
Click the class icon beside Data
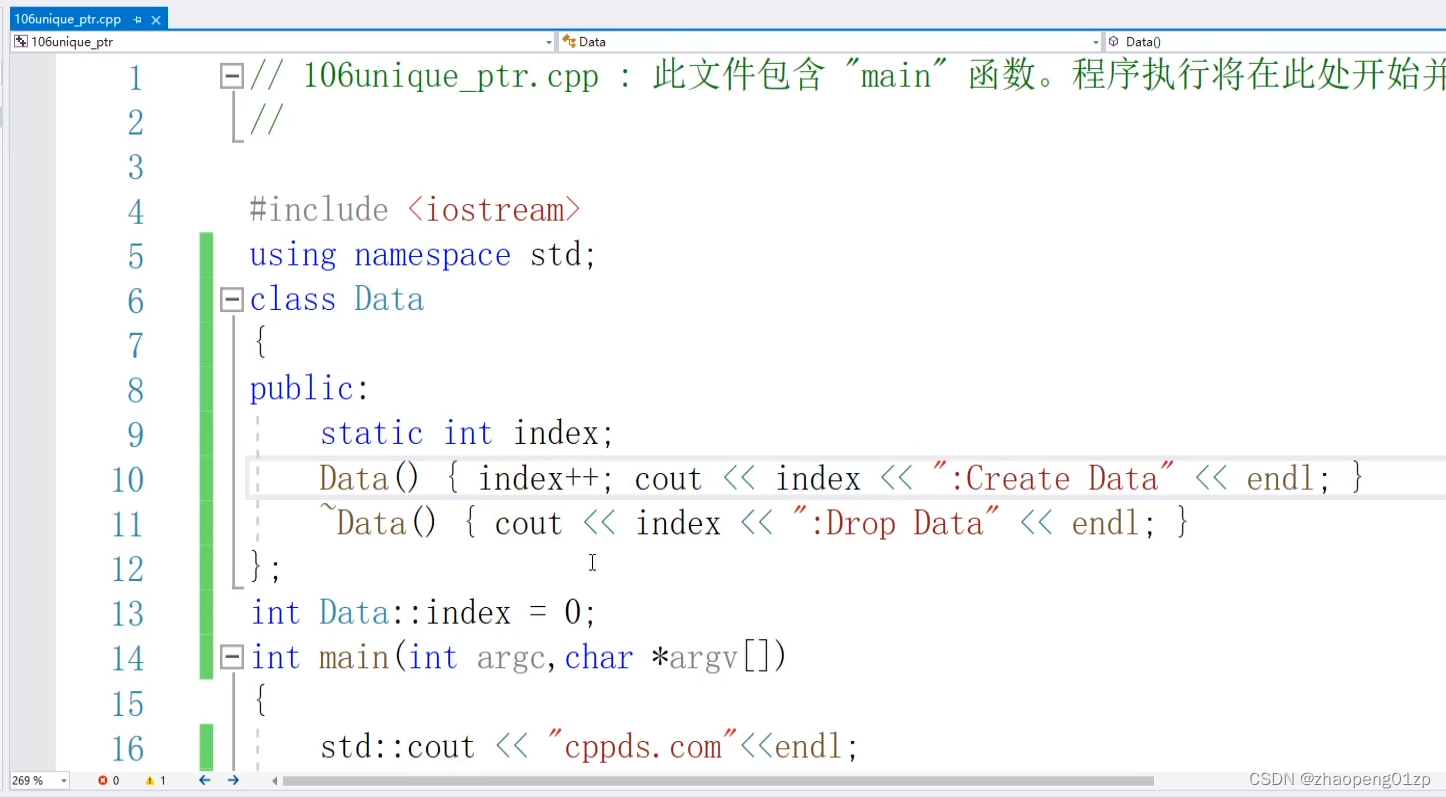coord(569,42)
